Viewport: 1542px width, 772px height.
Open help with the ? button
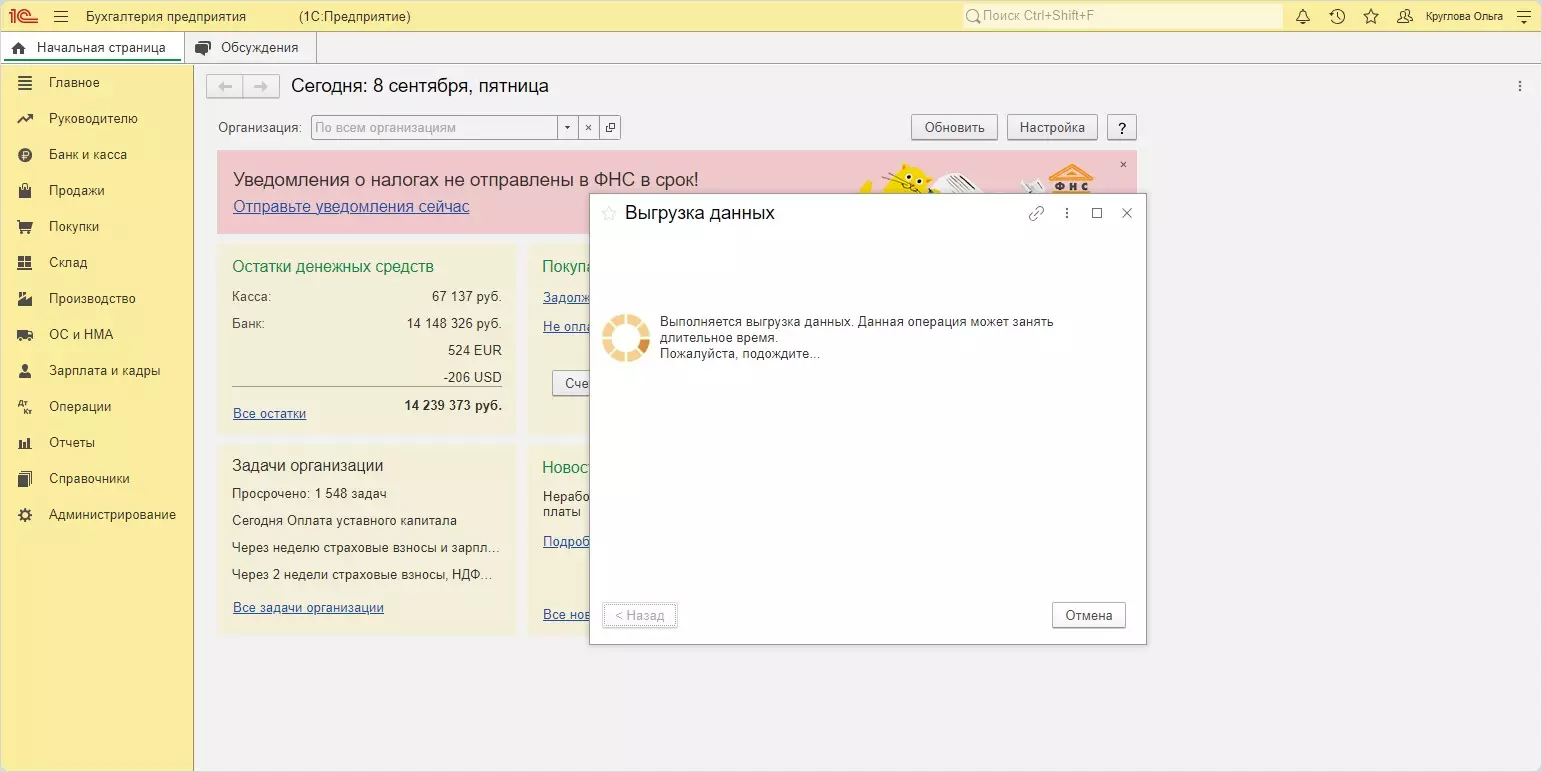(1122, 128)
